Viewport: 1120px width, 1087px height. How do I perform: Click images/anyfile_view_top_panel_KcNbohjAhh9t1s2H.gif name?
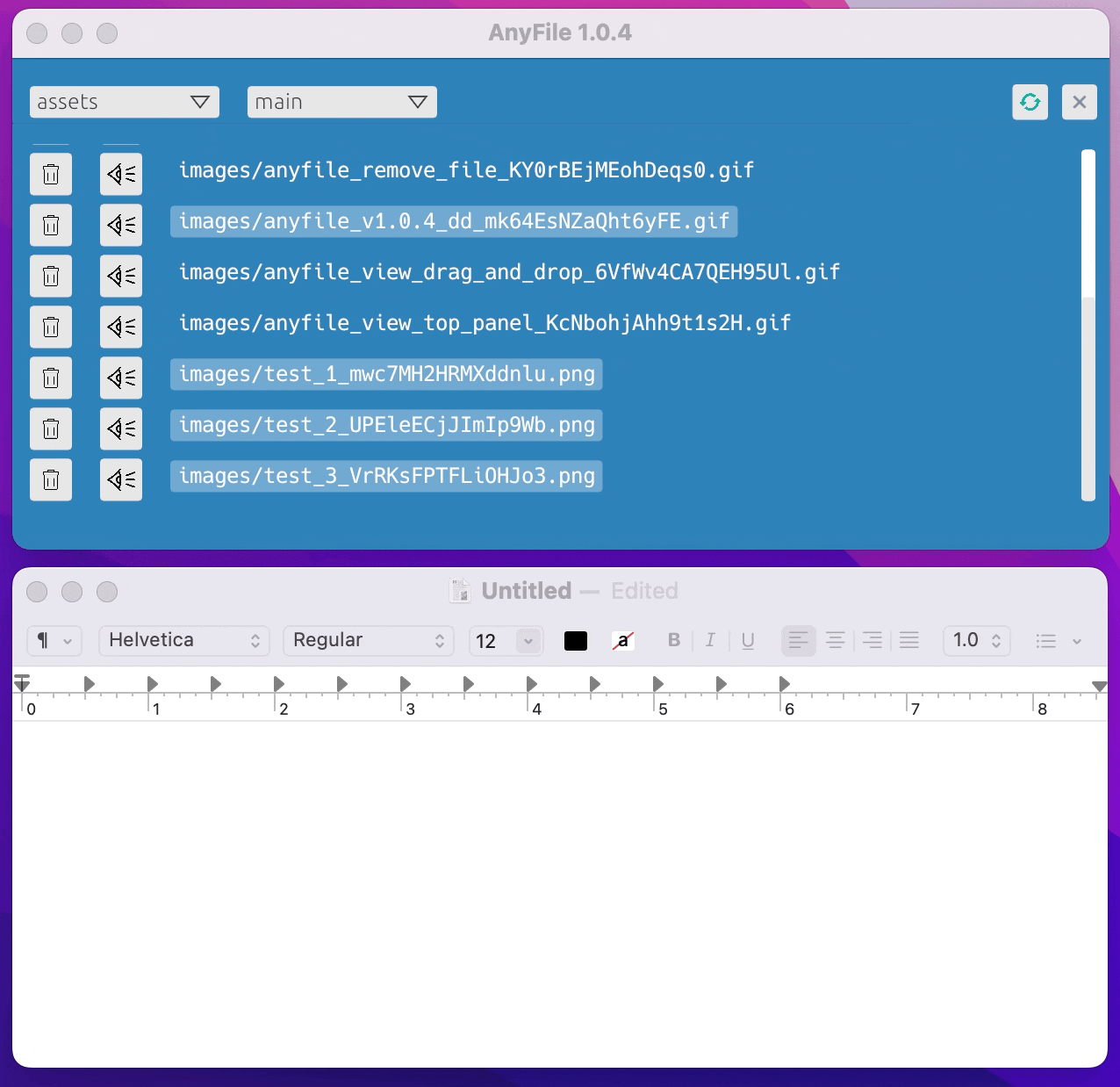click(485, 323)
